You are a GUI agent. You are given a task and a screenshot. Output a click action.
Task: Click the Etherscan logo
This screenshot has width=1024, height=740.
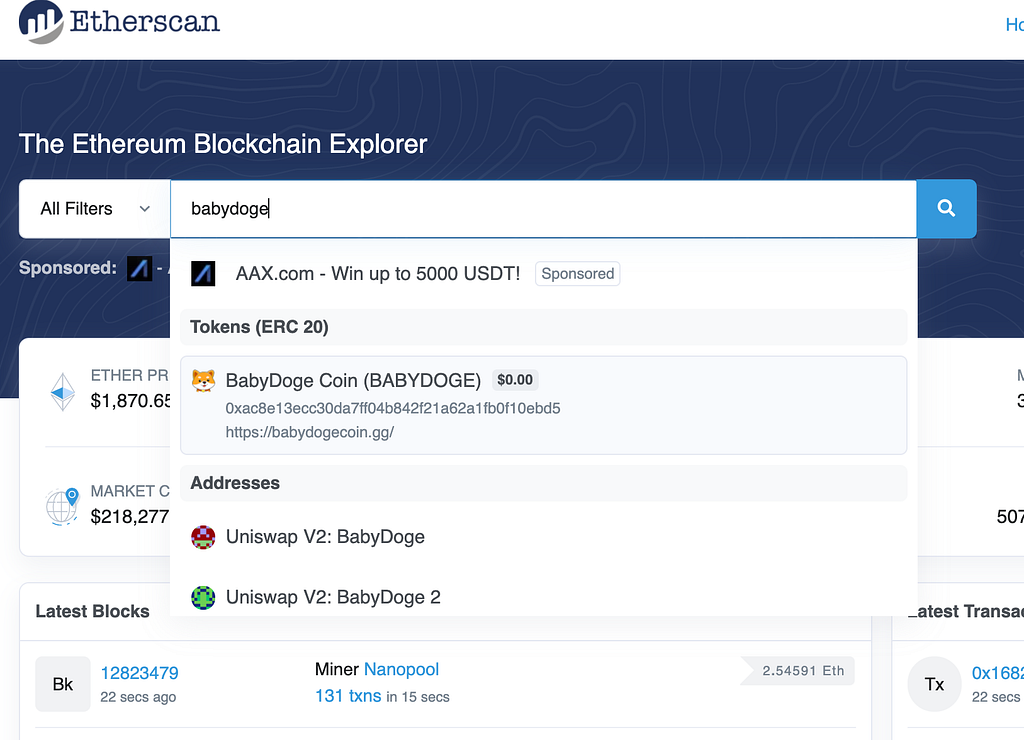point(119,22)
